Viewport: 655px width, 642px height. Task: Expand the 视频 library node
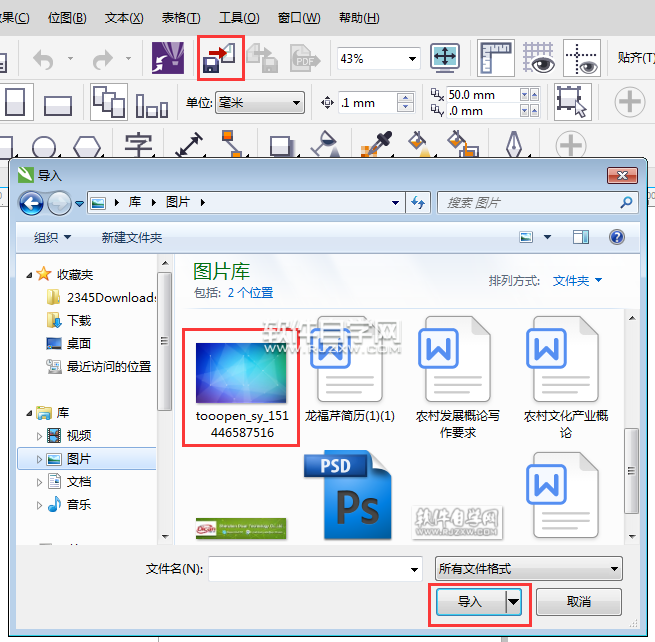click(x=39, y=436)
